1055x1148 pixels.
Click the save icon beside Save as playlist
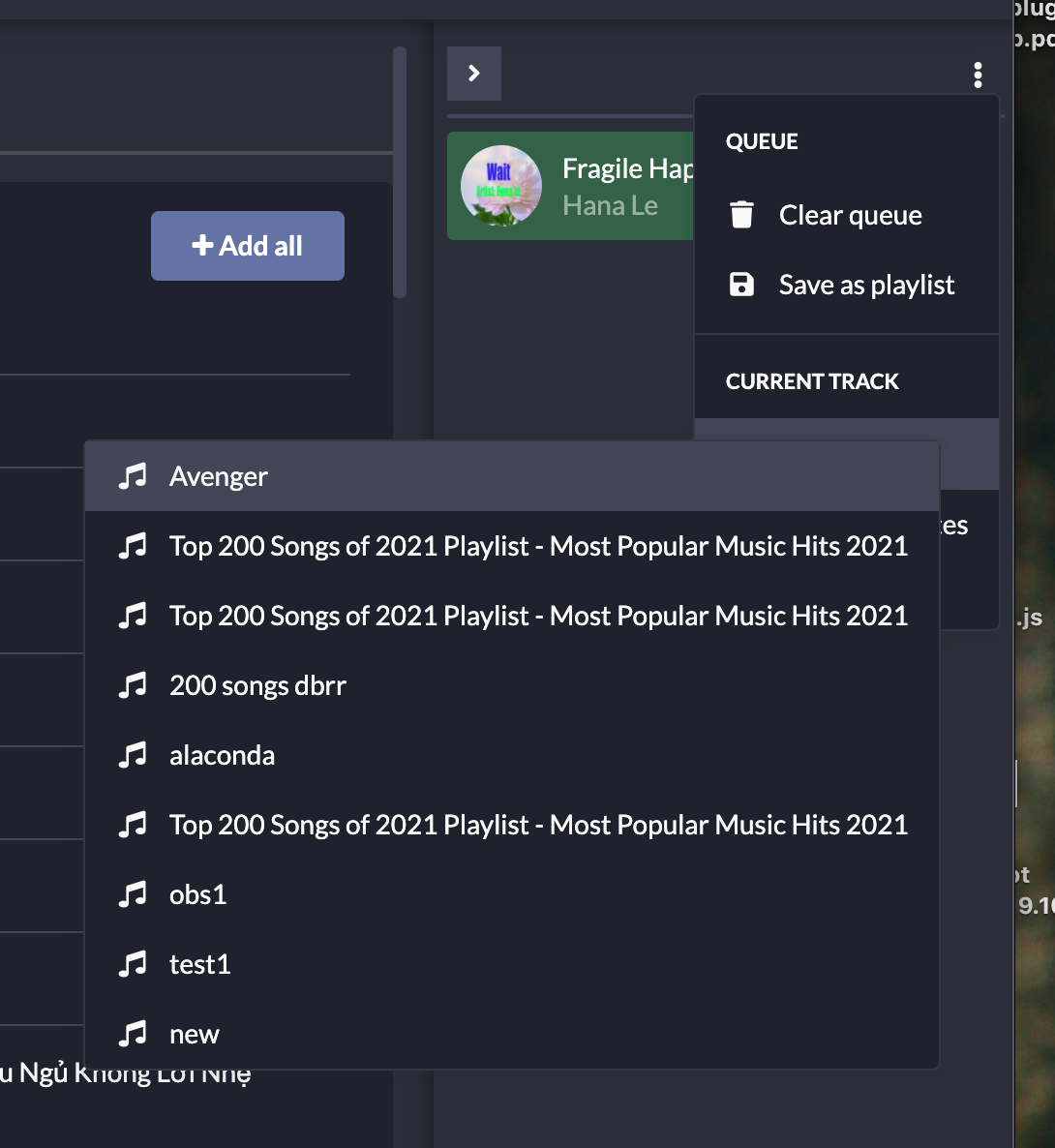click(741, 284)
